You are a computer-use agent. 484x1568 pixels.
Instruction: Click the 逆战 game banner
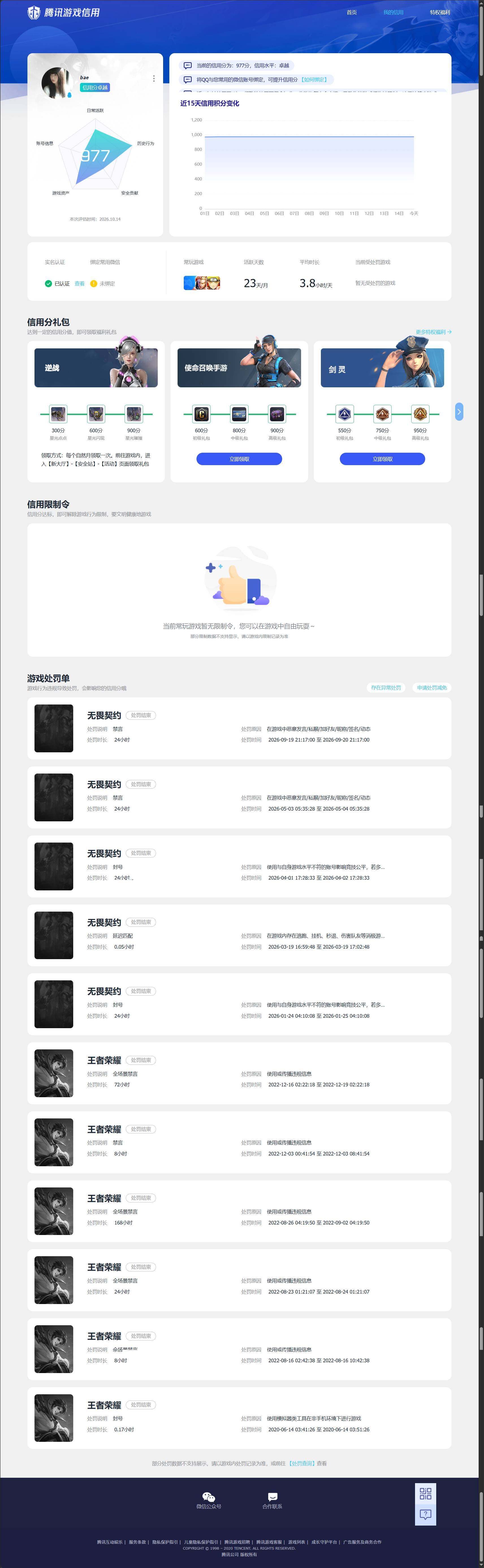point(96,368)
